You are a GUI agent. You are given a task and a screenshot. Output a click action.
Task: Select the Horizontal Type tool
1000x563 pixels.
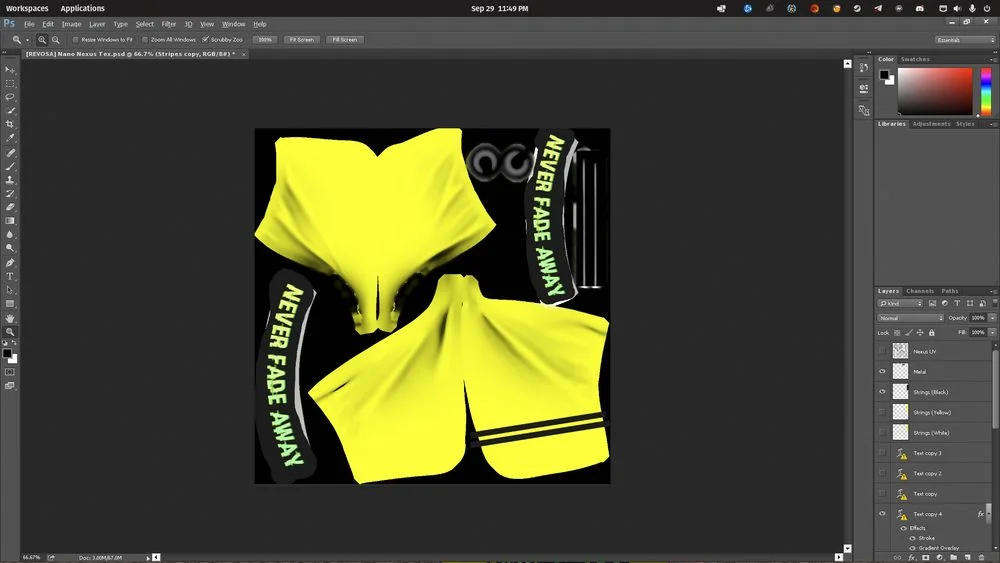coord(10,276)
